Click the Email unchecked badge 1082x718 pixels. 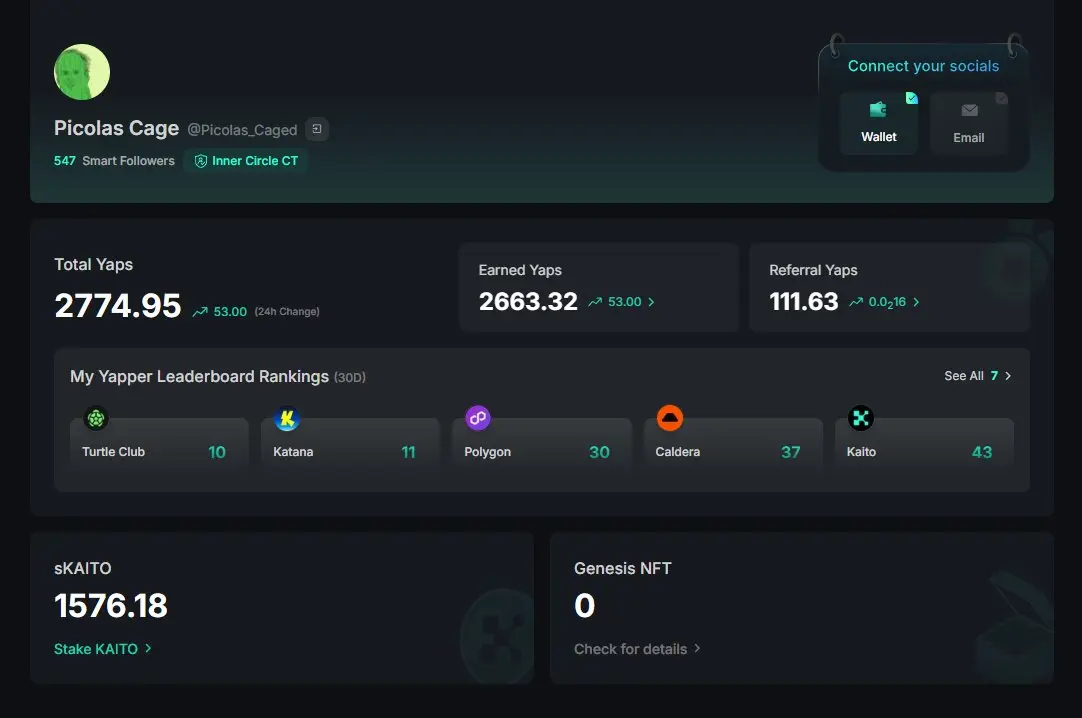click(1002, 98)
